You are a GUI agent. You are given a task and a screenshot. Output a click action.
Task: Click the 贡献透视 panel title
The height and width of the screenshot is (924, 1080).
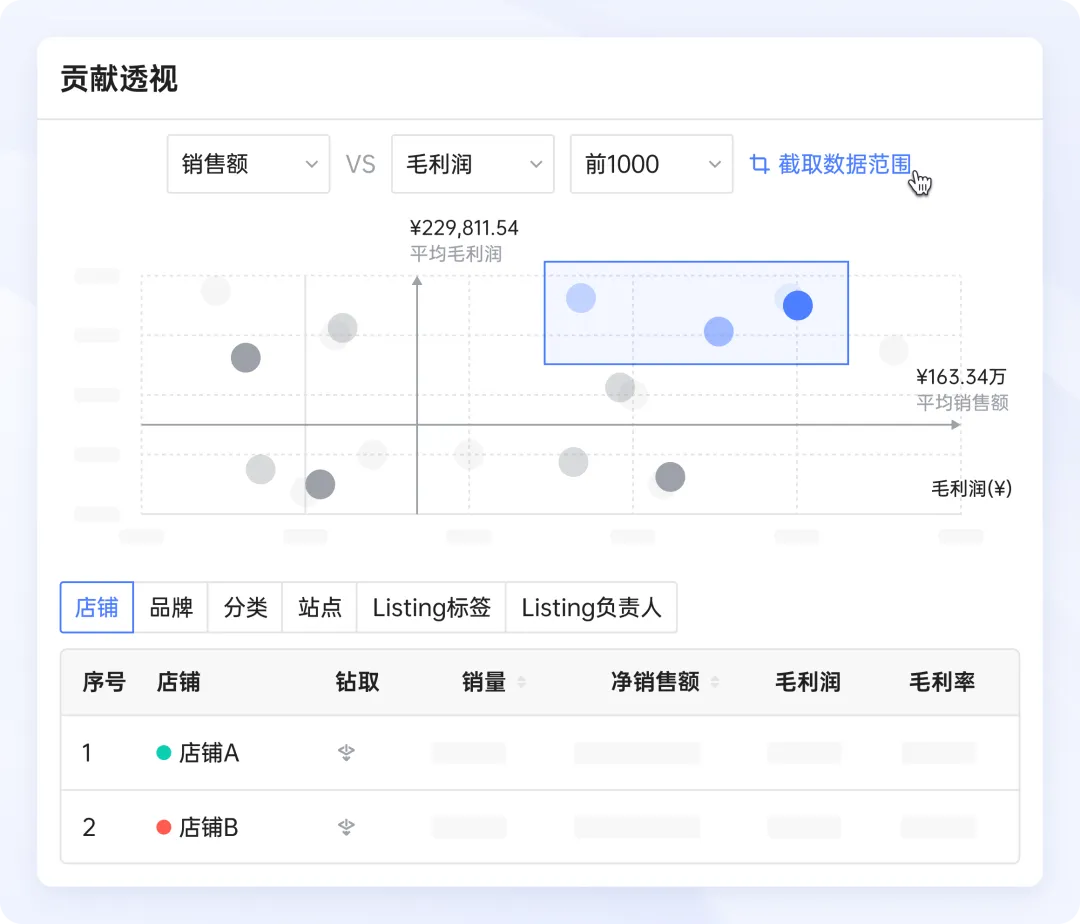tap(118, 78)
